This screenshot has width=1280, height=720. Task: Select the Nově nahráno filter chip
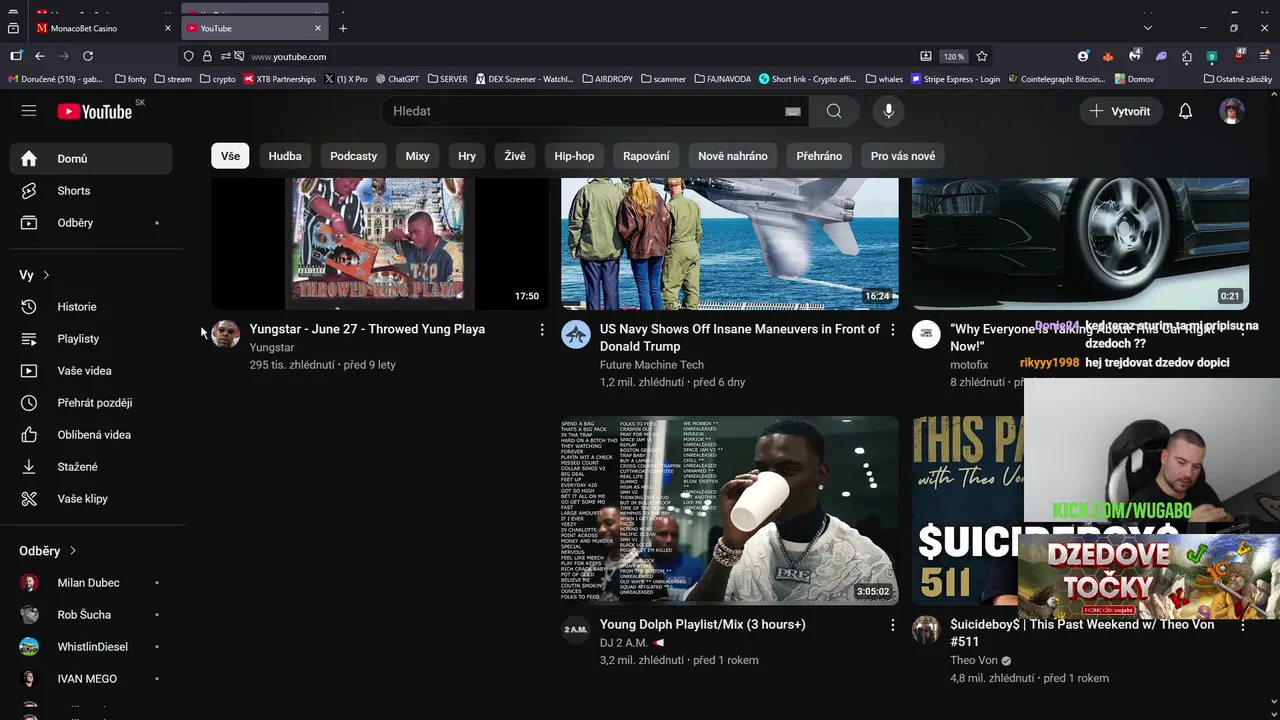coord(733,156)
